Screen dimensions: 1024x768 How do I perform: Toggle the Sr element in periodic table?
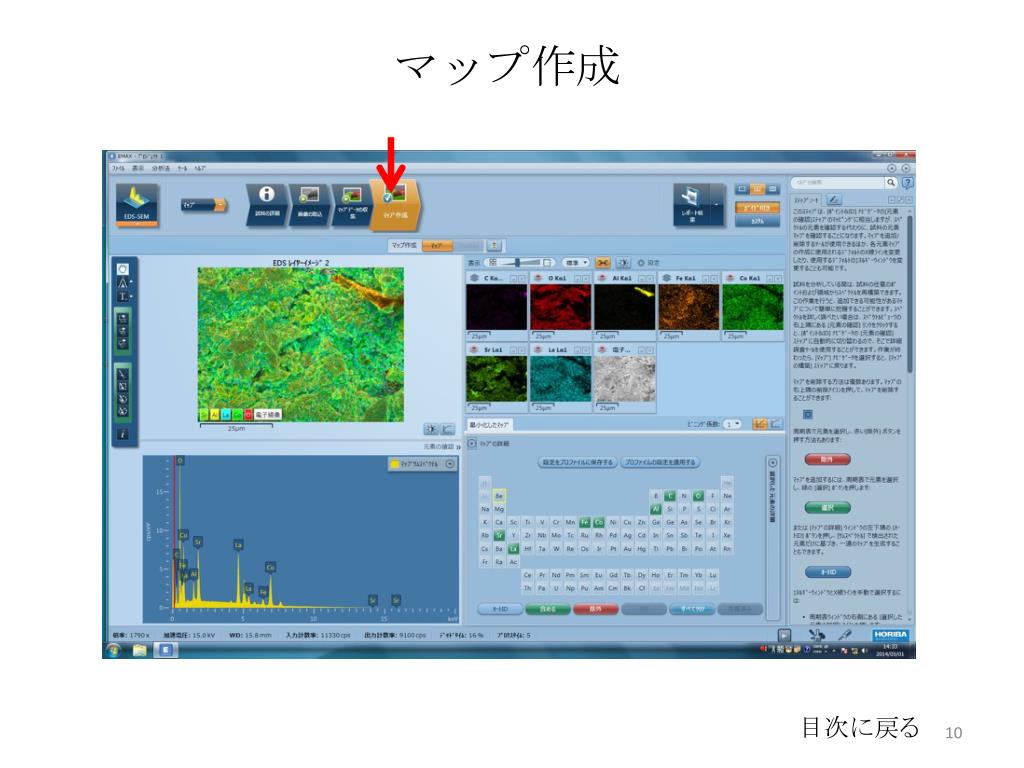click(x=499, y=536)
